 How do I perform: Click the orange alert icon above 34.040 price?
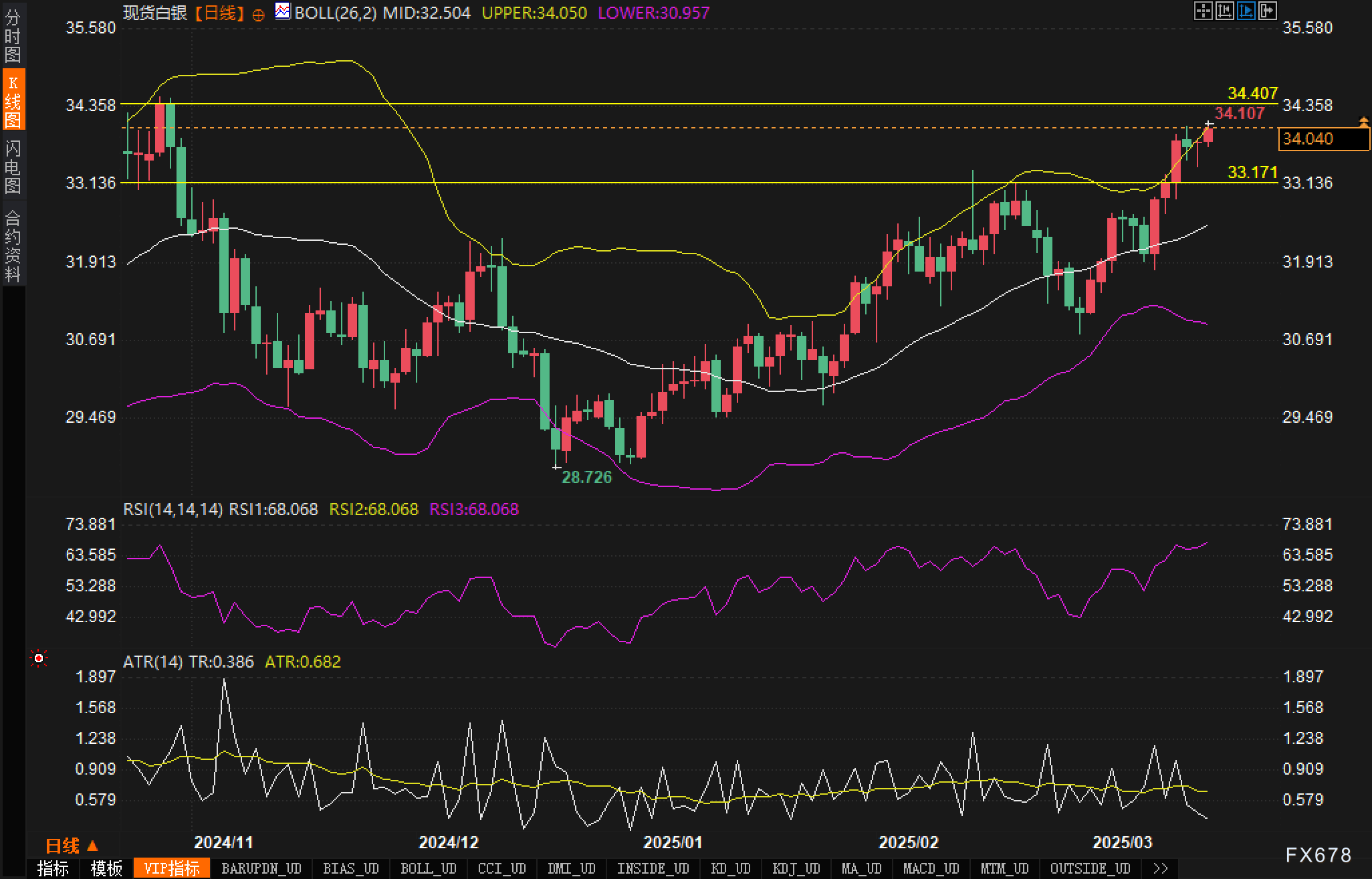1363,122
